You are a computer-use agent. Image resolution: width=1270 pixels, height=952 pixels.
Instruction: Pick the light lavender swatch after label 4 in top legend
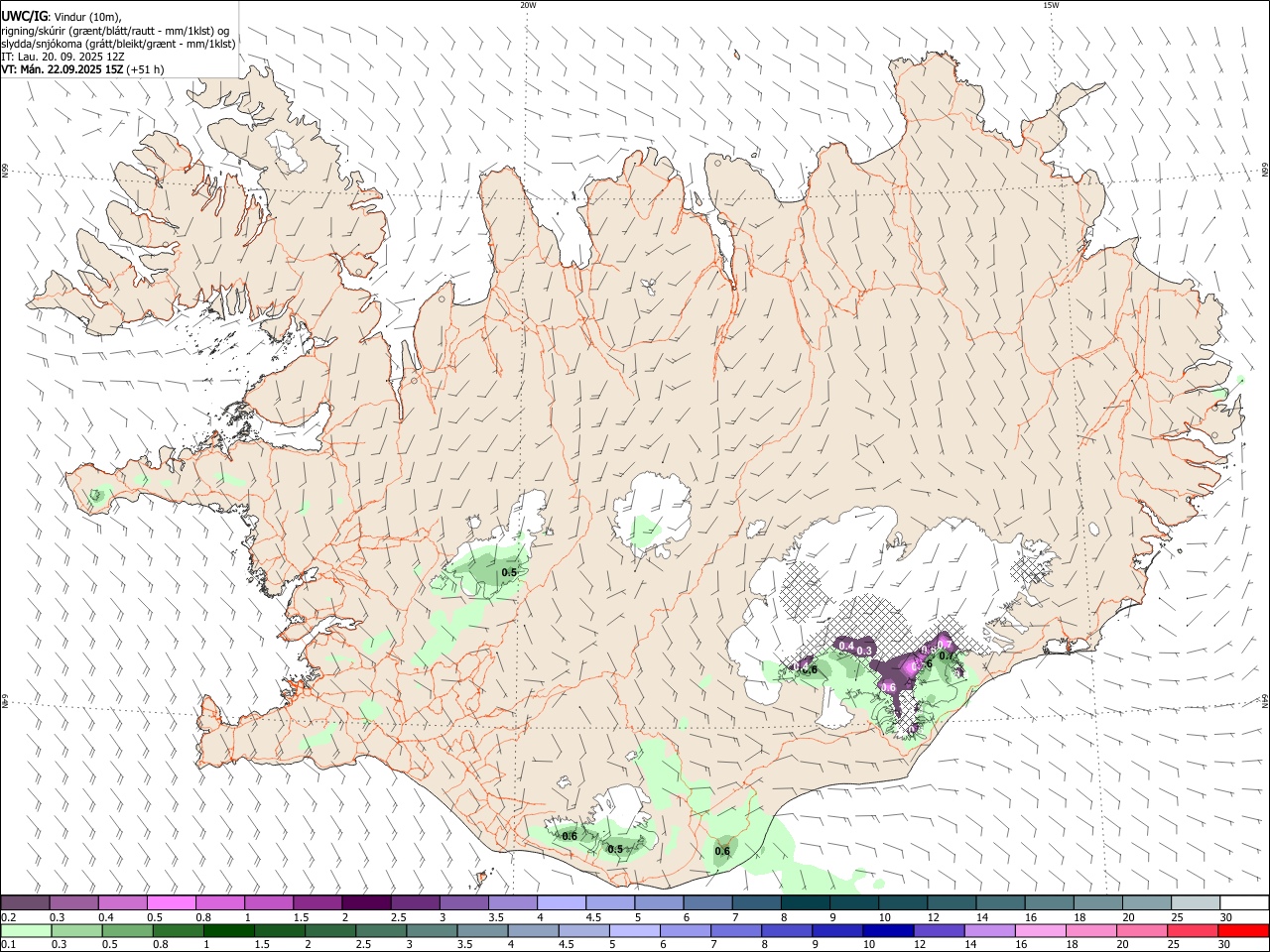pos(561,903)
